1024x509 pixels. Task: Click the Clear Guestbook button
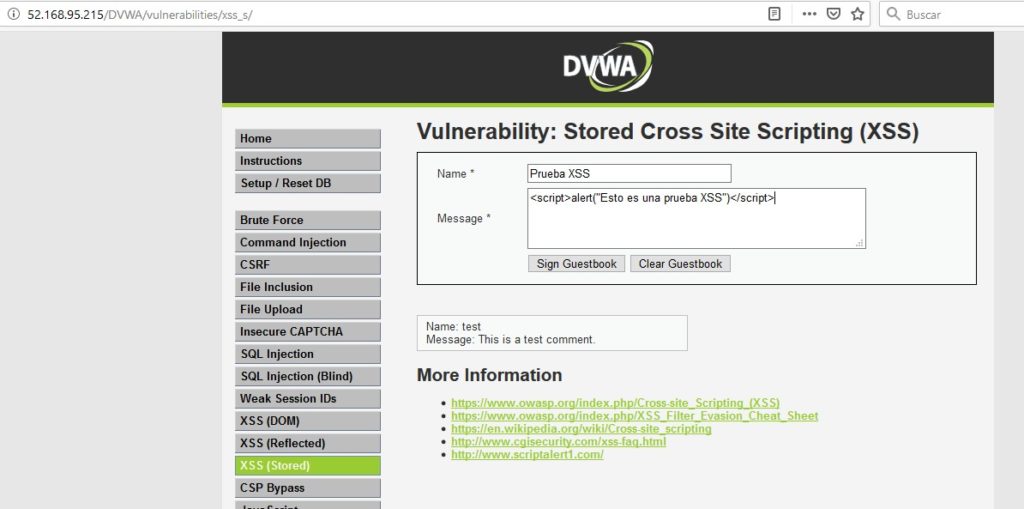pyautogui.click(x=680, y=264)
